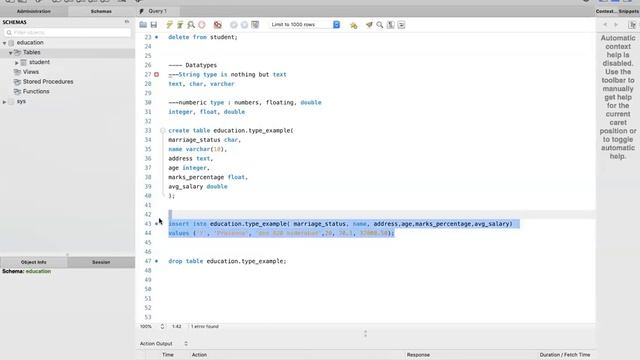The height and width of the screenshot is (360, 640).
Task: Click the statement dot on line 47
Action: [x=156, y=261]
